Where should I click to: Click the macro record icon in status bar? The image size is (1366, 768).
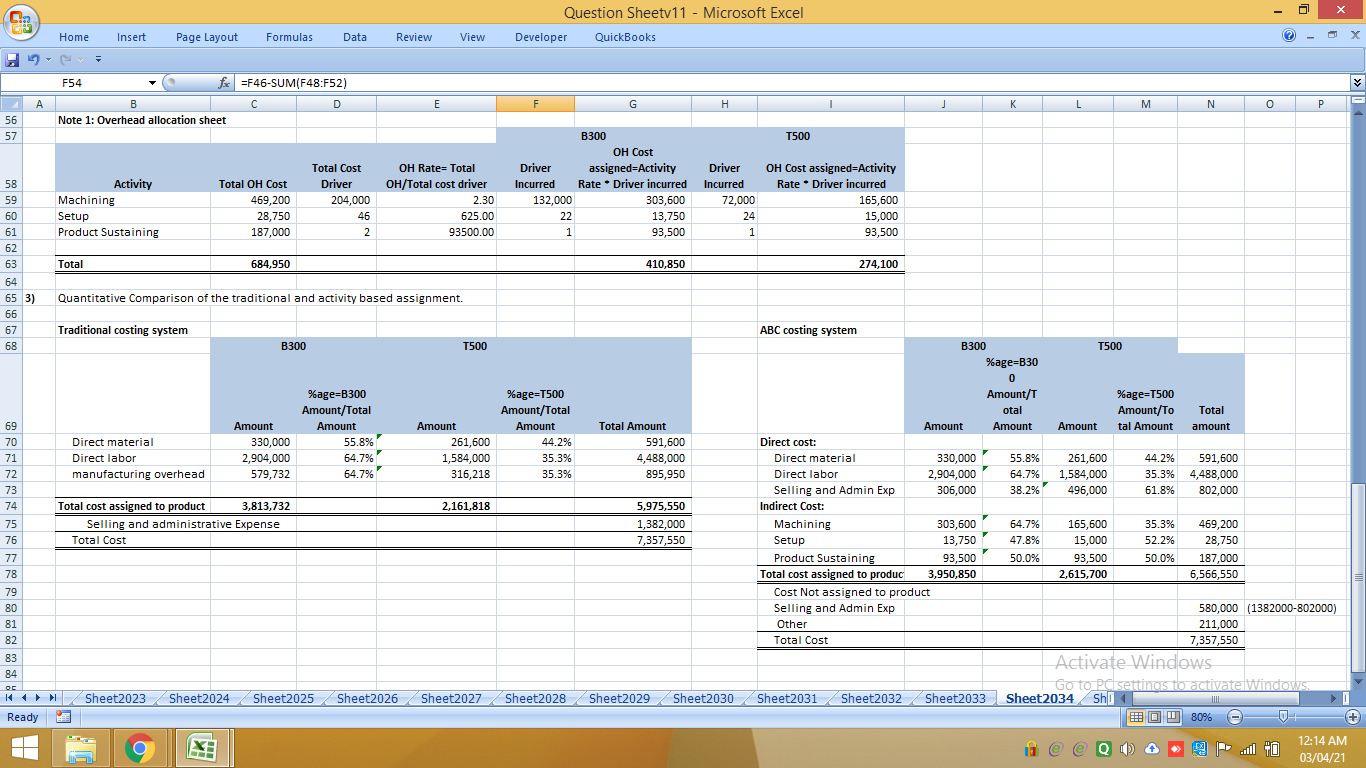tap(61, 716)
